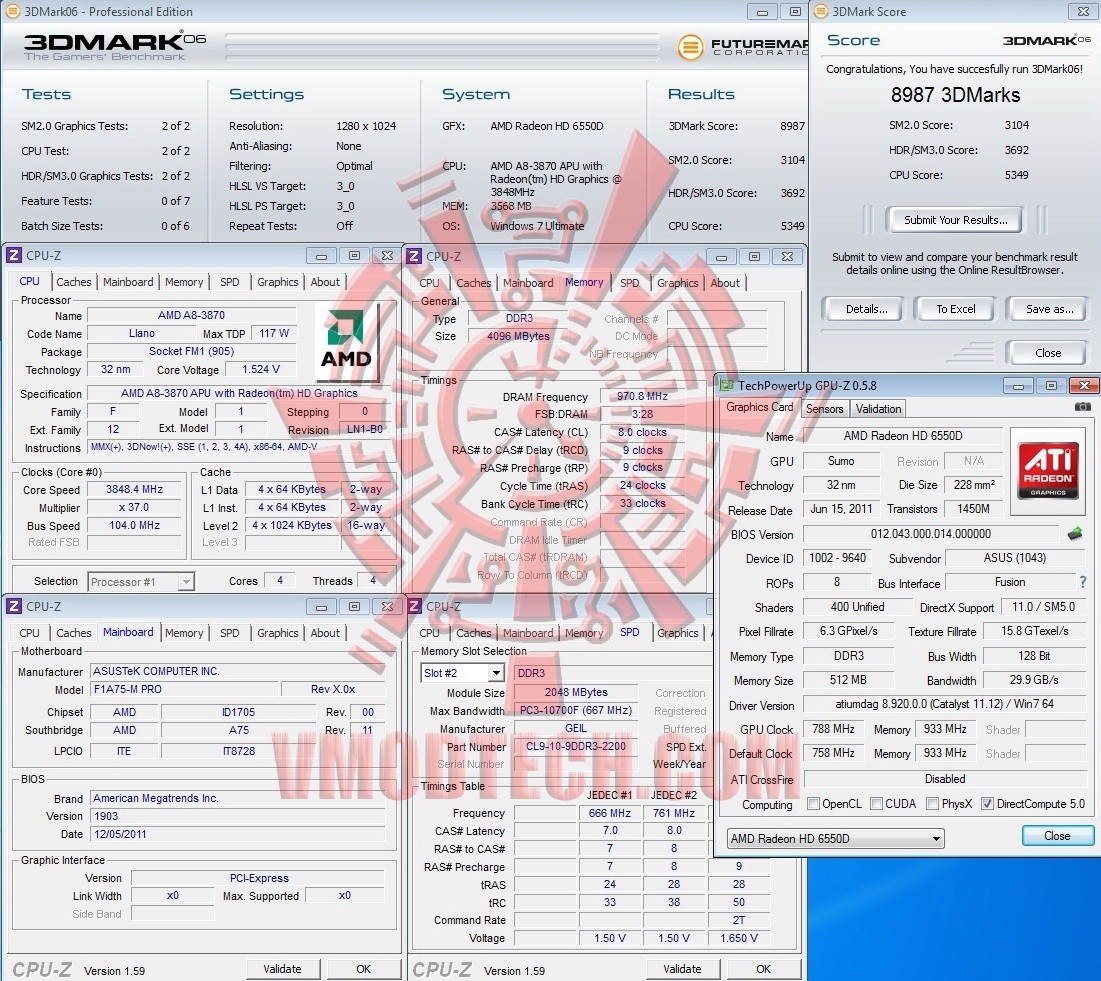Click the BIOS Date 12/05/2011 field
Viewport: 1101px width, 981px height.
coord(237,834)
